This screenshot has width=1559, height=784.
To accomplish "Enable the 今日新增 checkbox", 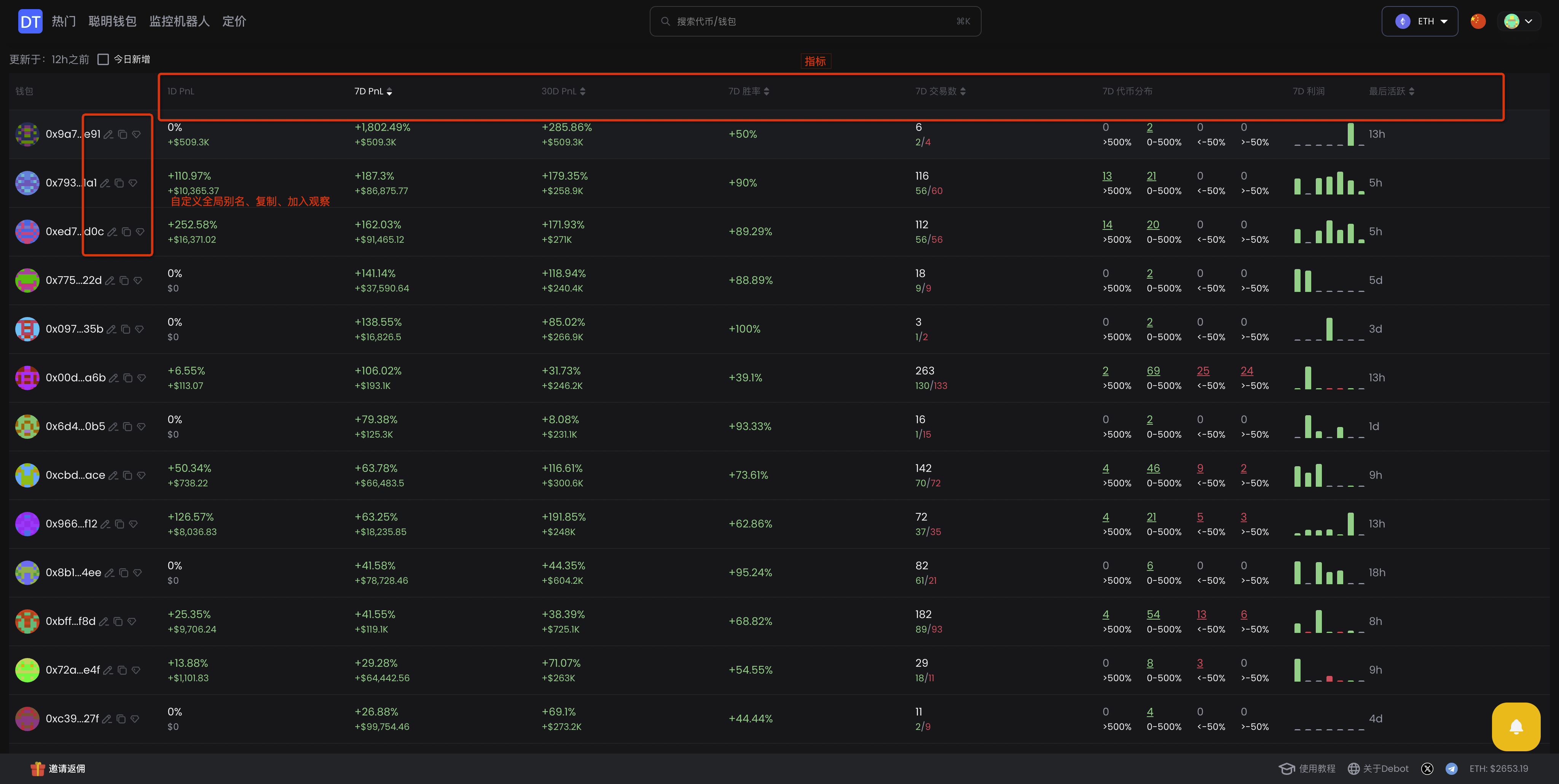I will [x=104, y=59].
